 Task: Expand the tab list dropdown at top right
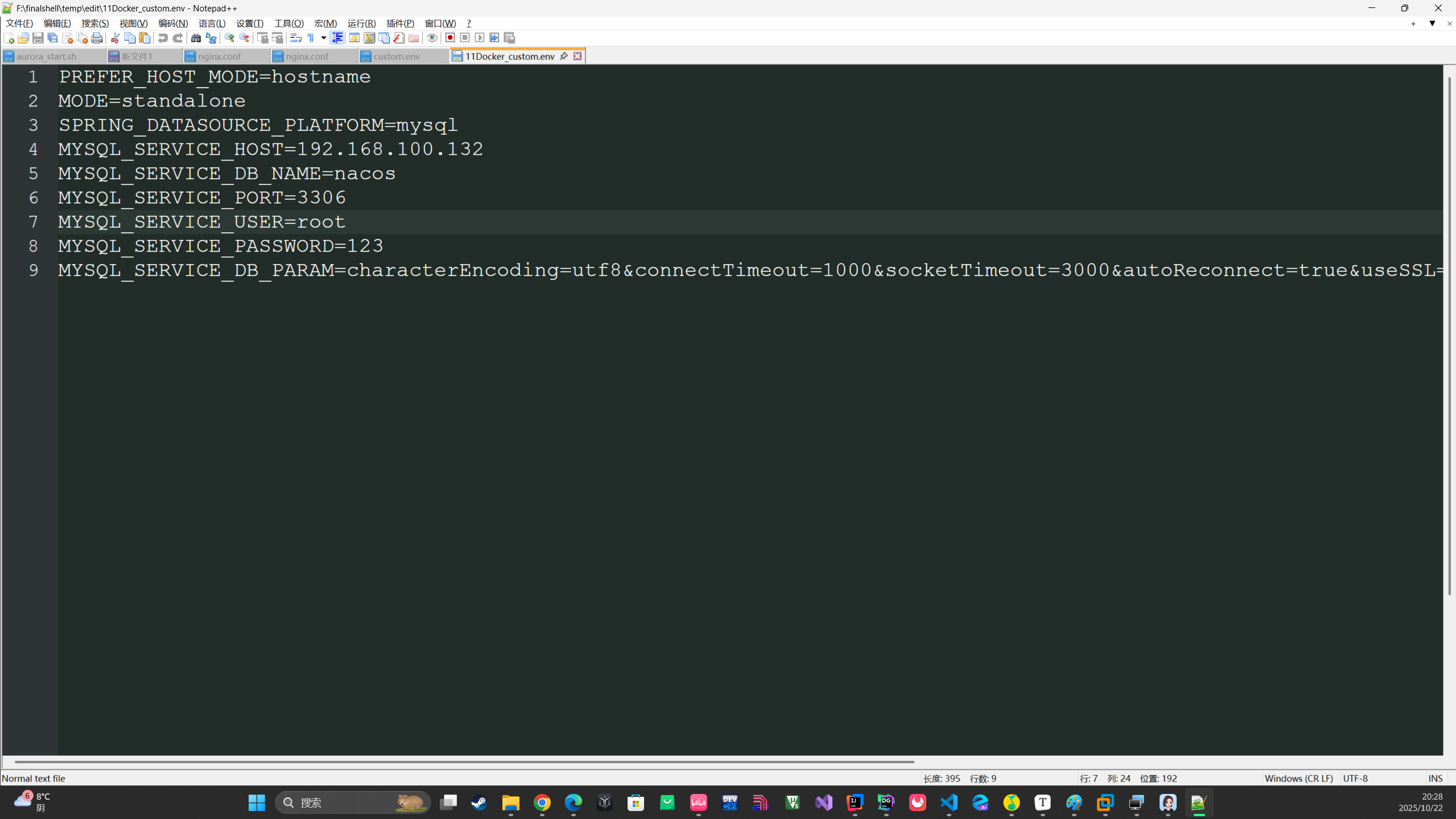tap(1432, 24)
